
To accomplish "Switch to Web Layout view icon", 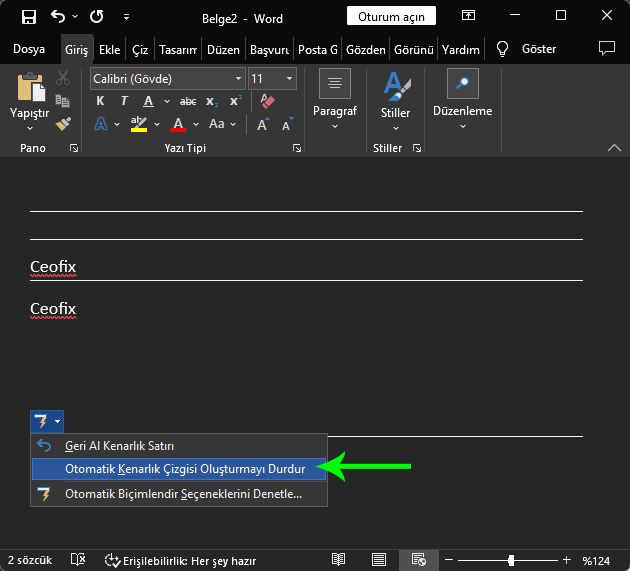I will coord(419,559).
